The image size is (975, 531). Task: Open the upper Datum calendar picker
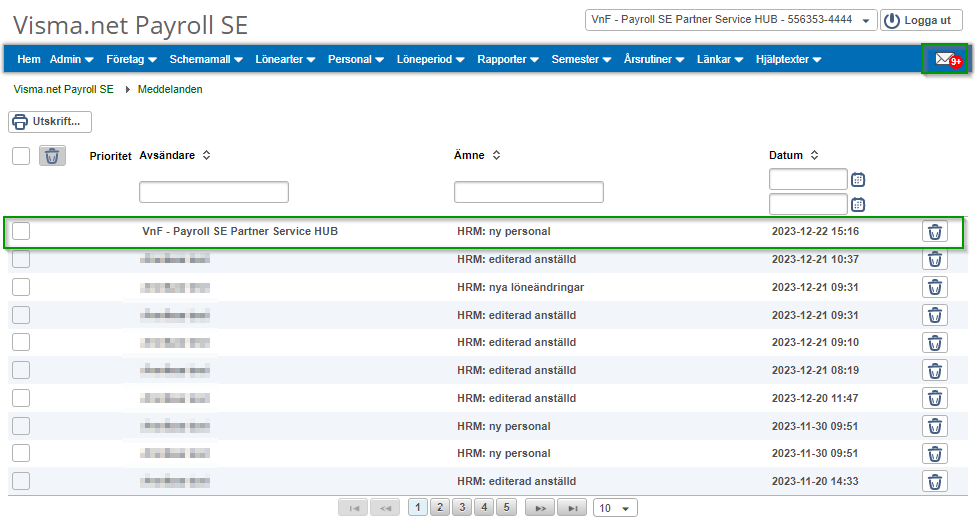pyautogui.click(x=858, y=180)
